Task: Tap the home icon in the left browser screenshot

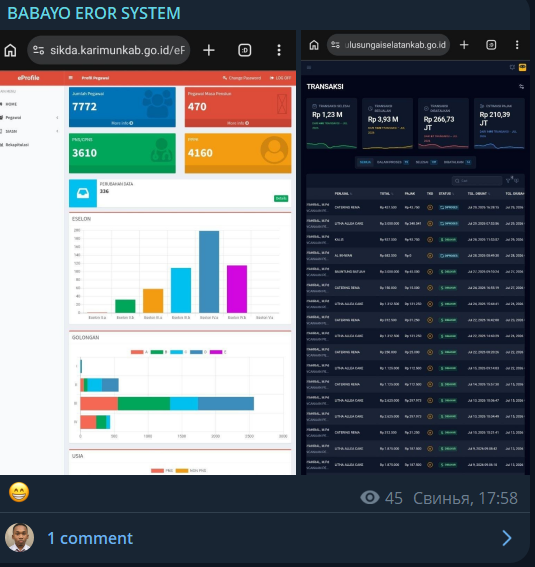Action: pyautogui.click(x=10, y=50)
